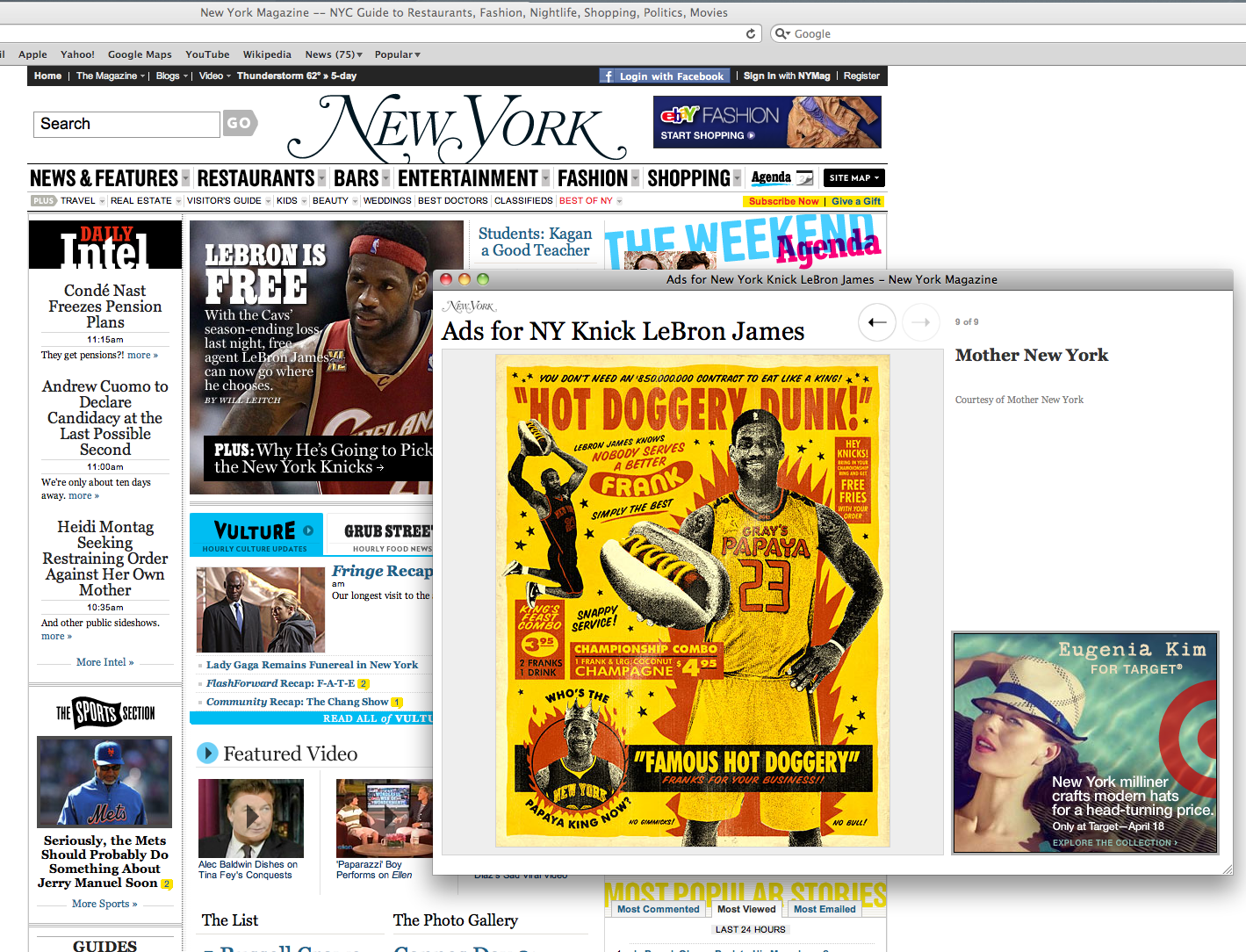This screenshot has height=952, width=1246.
Task: Open the News & Features section
Action: point(104,178)
